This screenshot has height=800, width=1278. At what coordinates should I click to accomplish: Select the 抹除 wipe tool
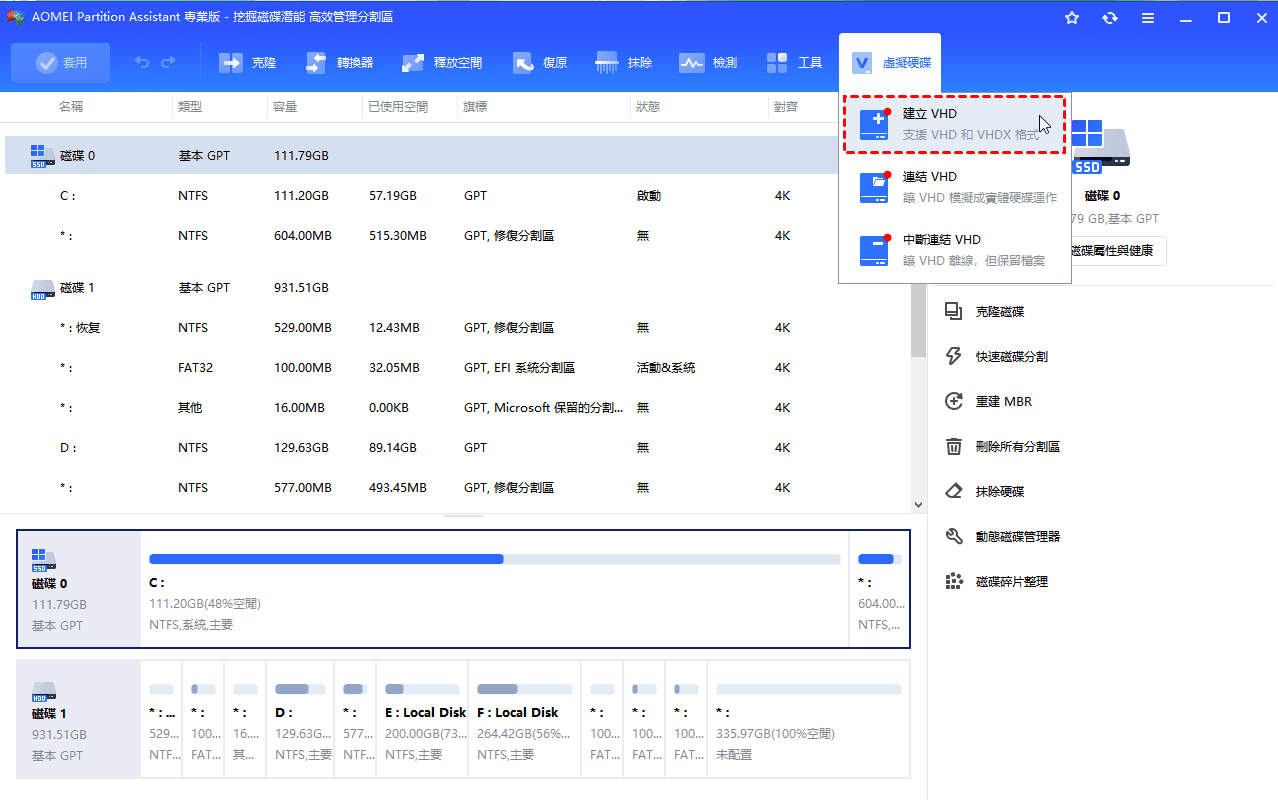coord(622,61)
